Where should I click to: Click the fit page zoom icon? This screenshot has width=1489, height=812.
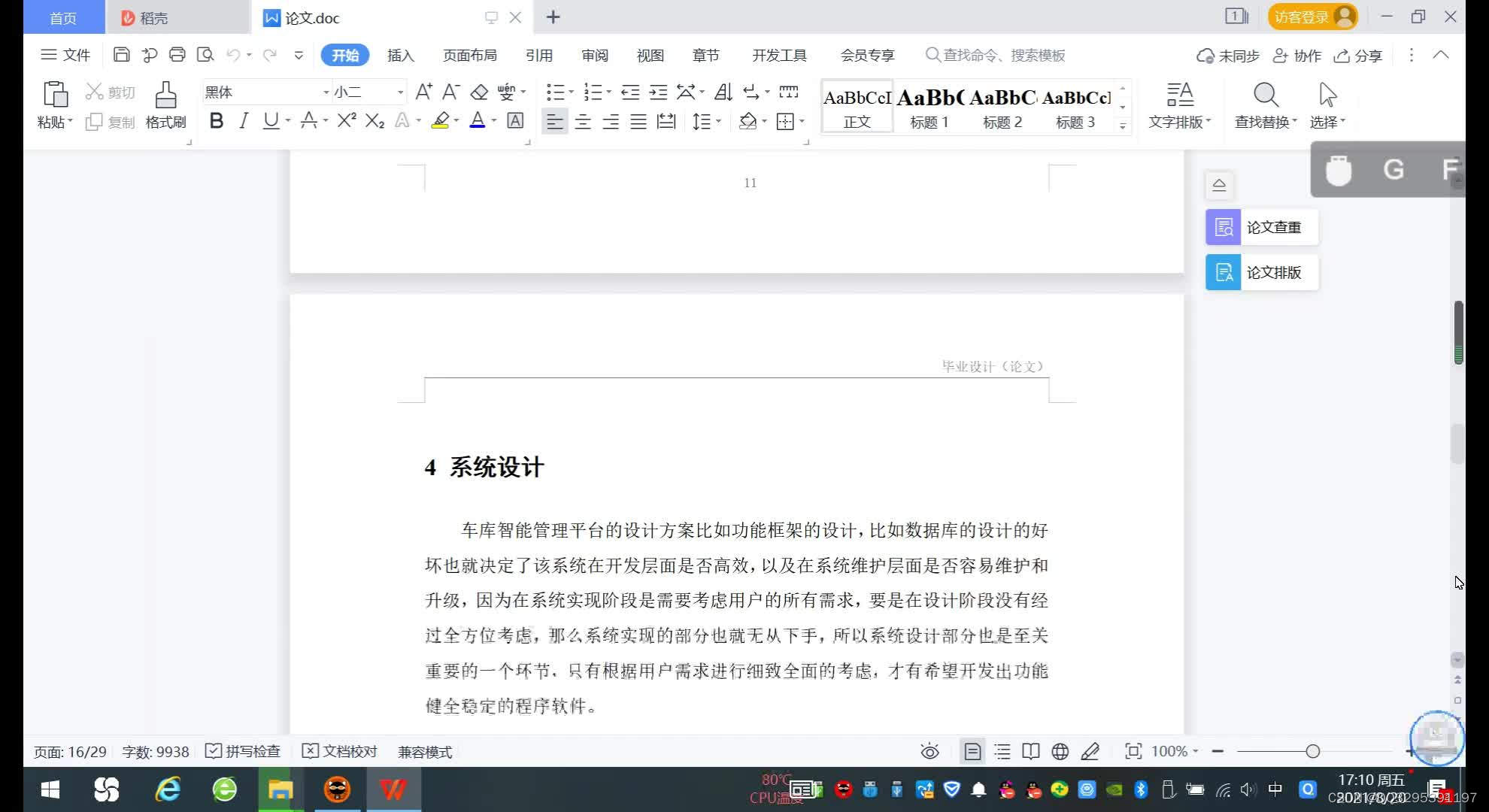click(1133, 751)
